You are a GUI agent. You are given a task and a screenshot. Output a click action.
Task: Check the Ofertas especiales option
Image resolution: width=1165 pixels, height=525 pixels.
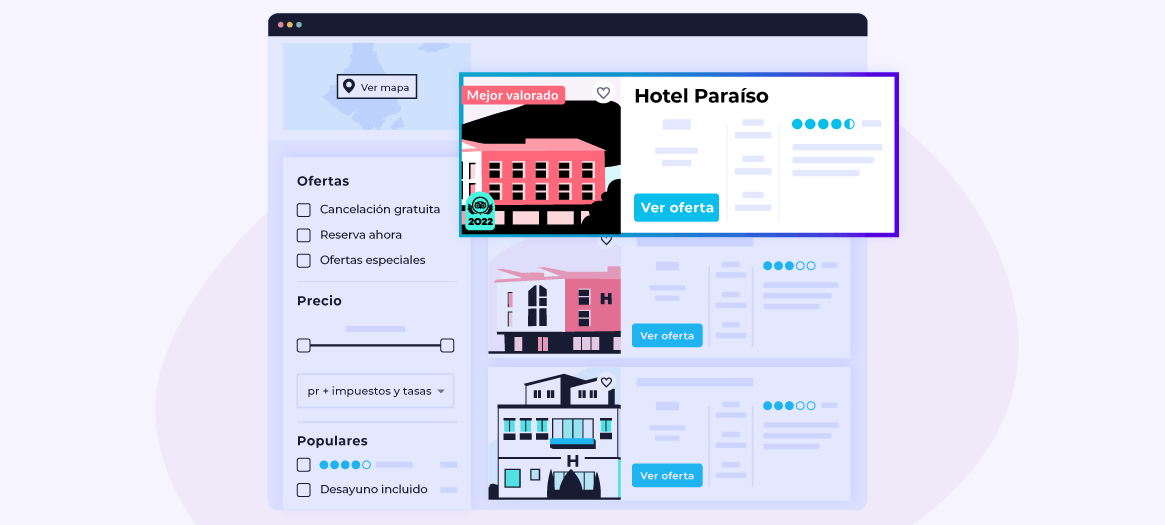click(x=303, y=261)
